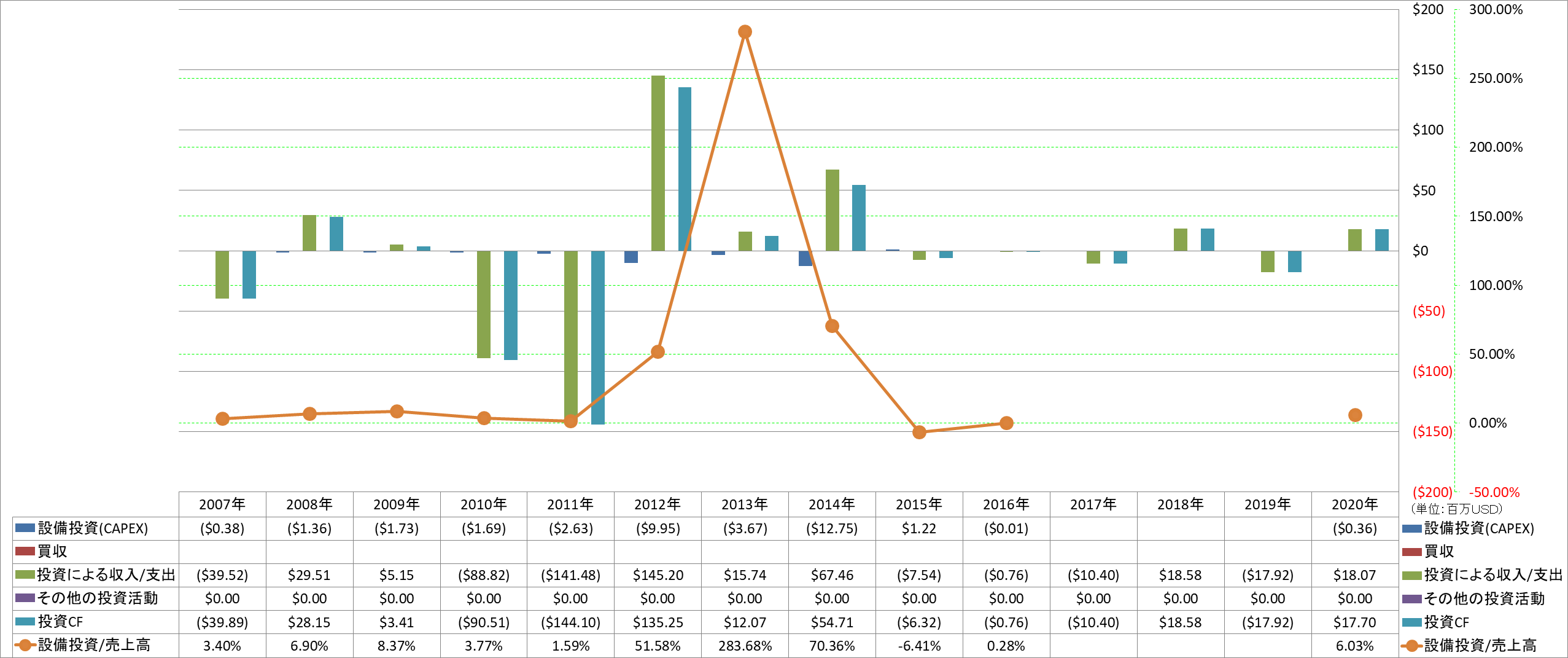Click the teal 投資CF swatch in right legend

tap(1412, 622)
